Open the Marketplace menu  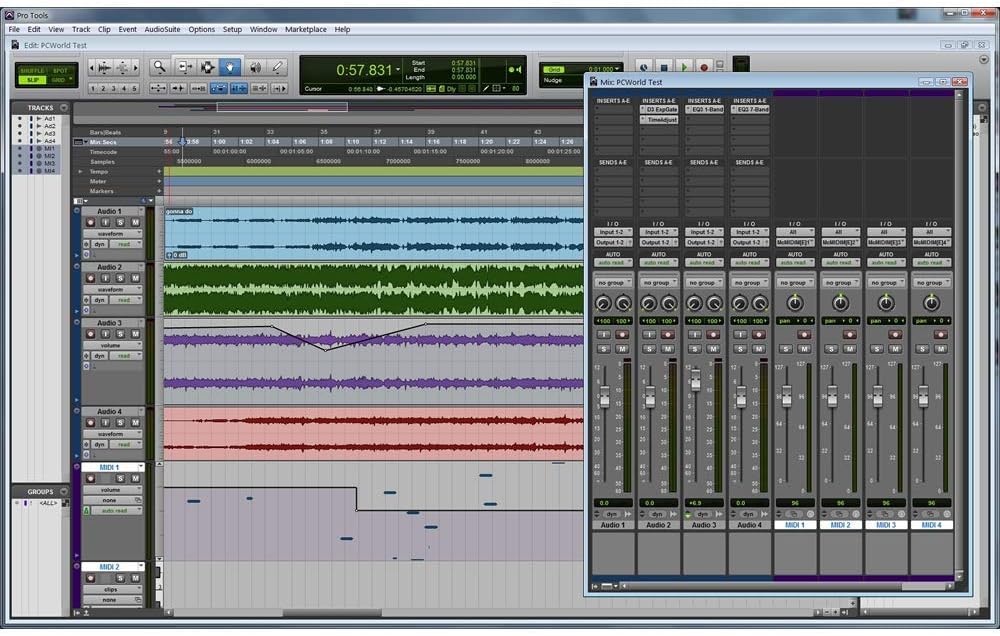[305, 29]
